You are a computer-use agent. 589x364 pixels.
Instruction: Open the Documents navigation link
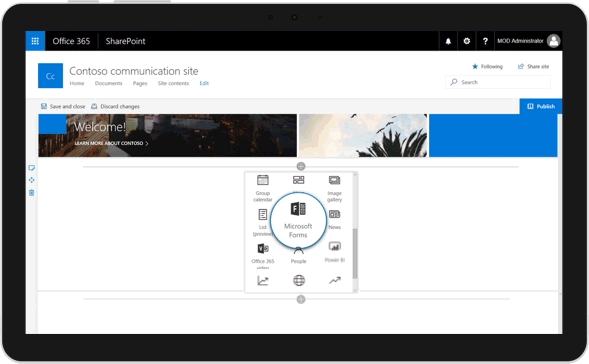(109, 83)
